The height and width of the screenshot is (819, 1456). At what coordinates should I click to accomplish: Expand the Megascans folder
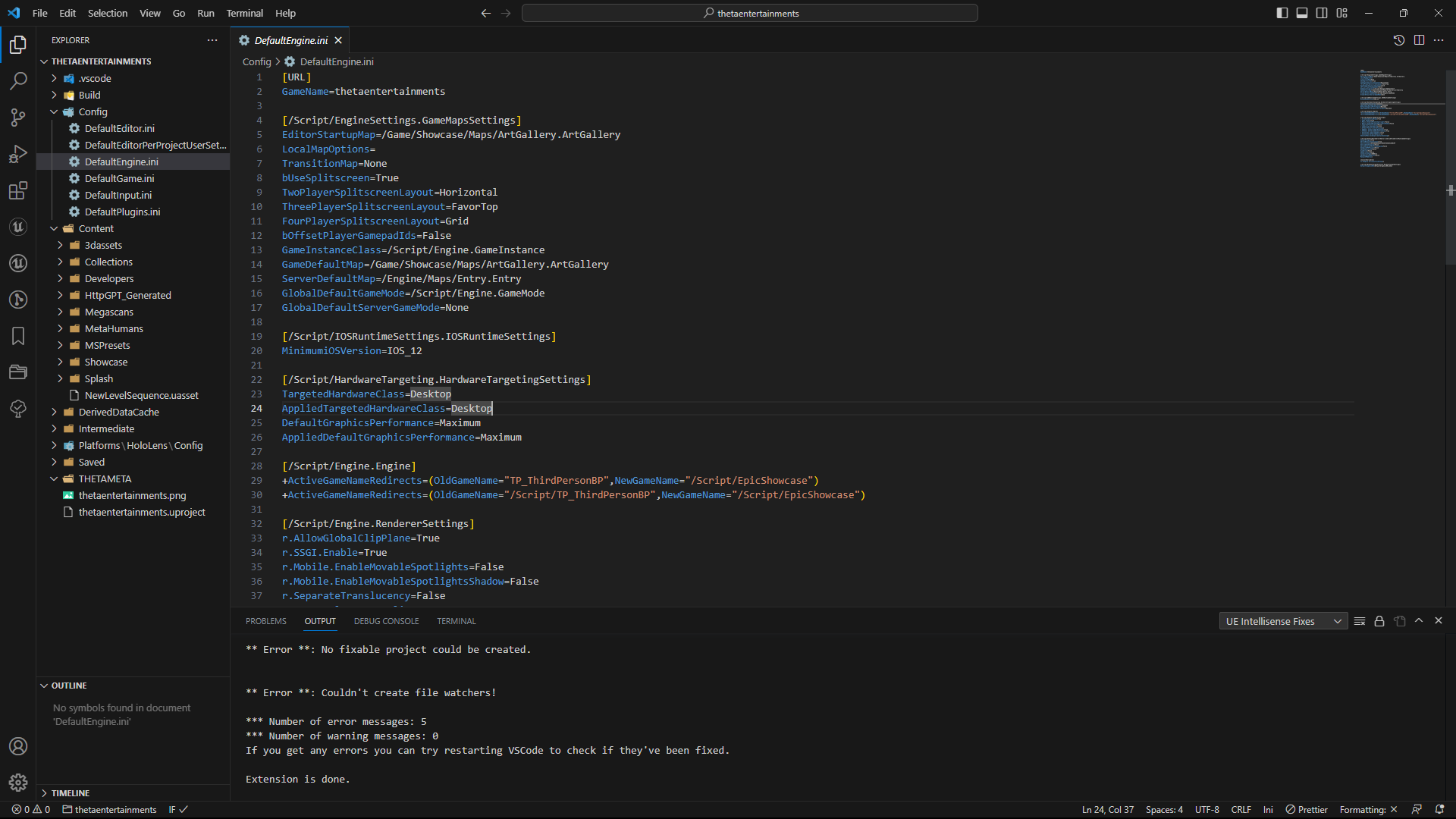tap(108, 312)
